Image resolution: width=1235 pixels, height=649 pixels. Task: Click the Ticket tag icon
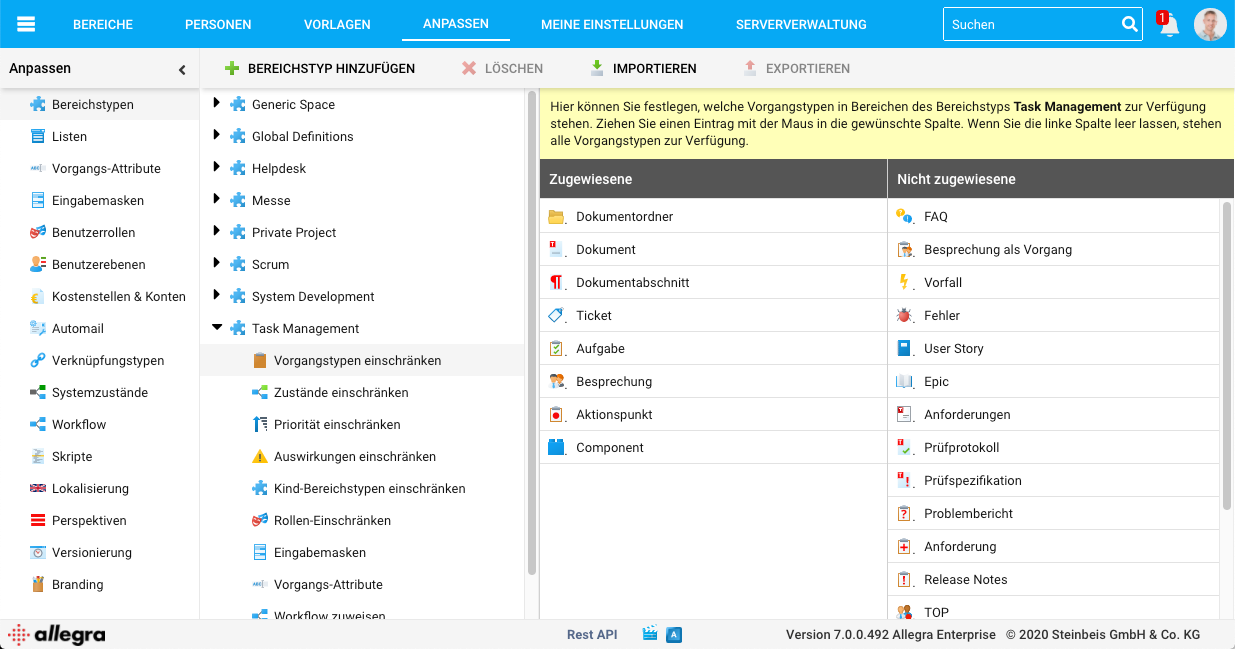(x=557, y=315)
